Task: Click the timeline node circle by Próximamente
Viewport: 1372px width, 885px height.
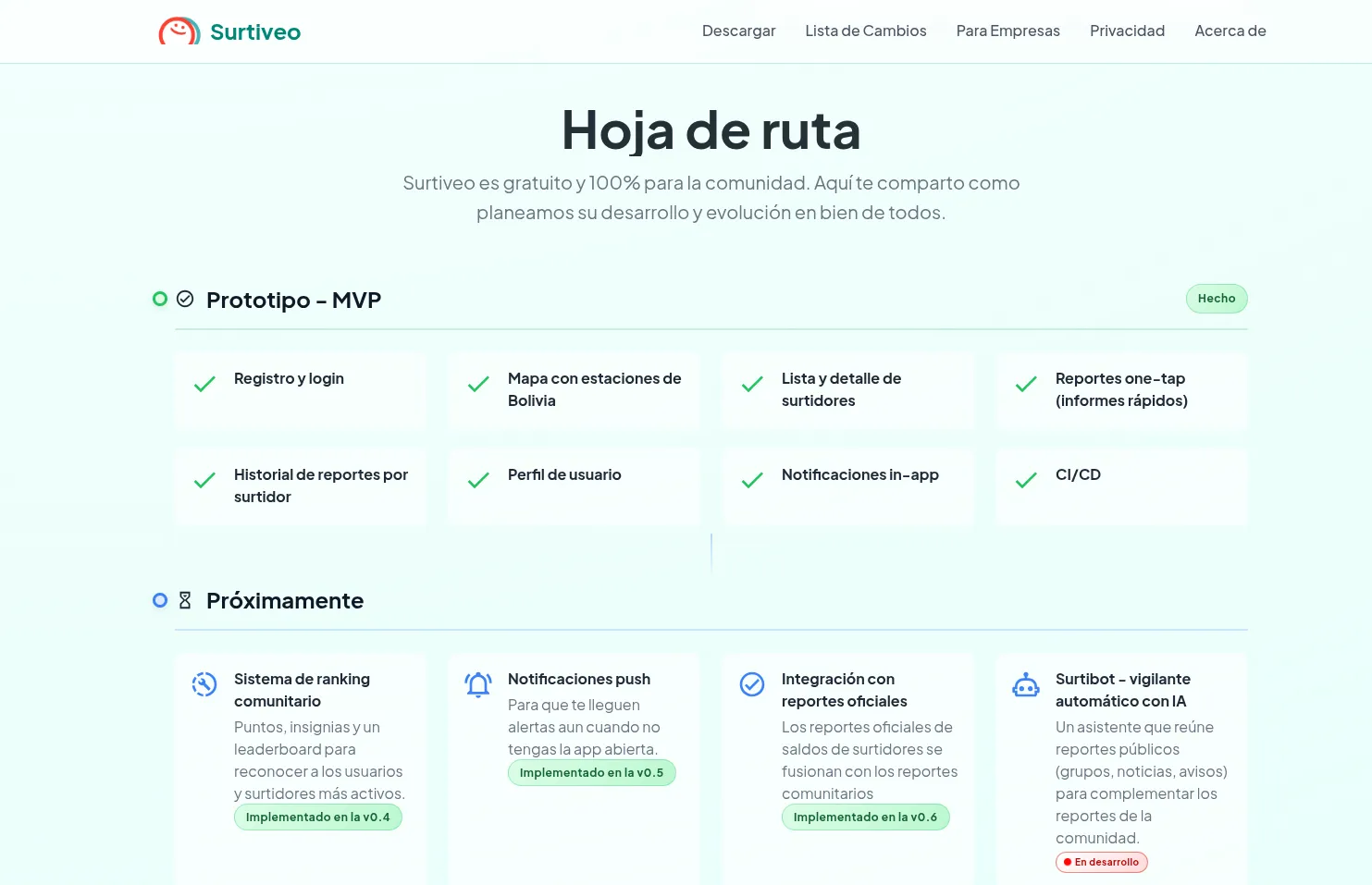Action: [159, 600]
